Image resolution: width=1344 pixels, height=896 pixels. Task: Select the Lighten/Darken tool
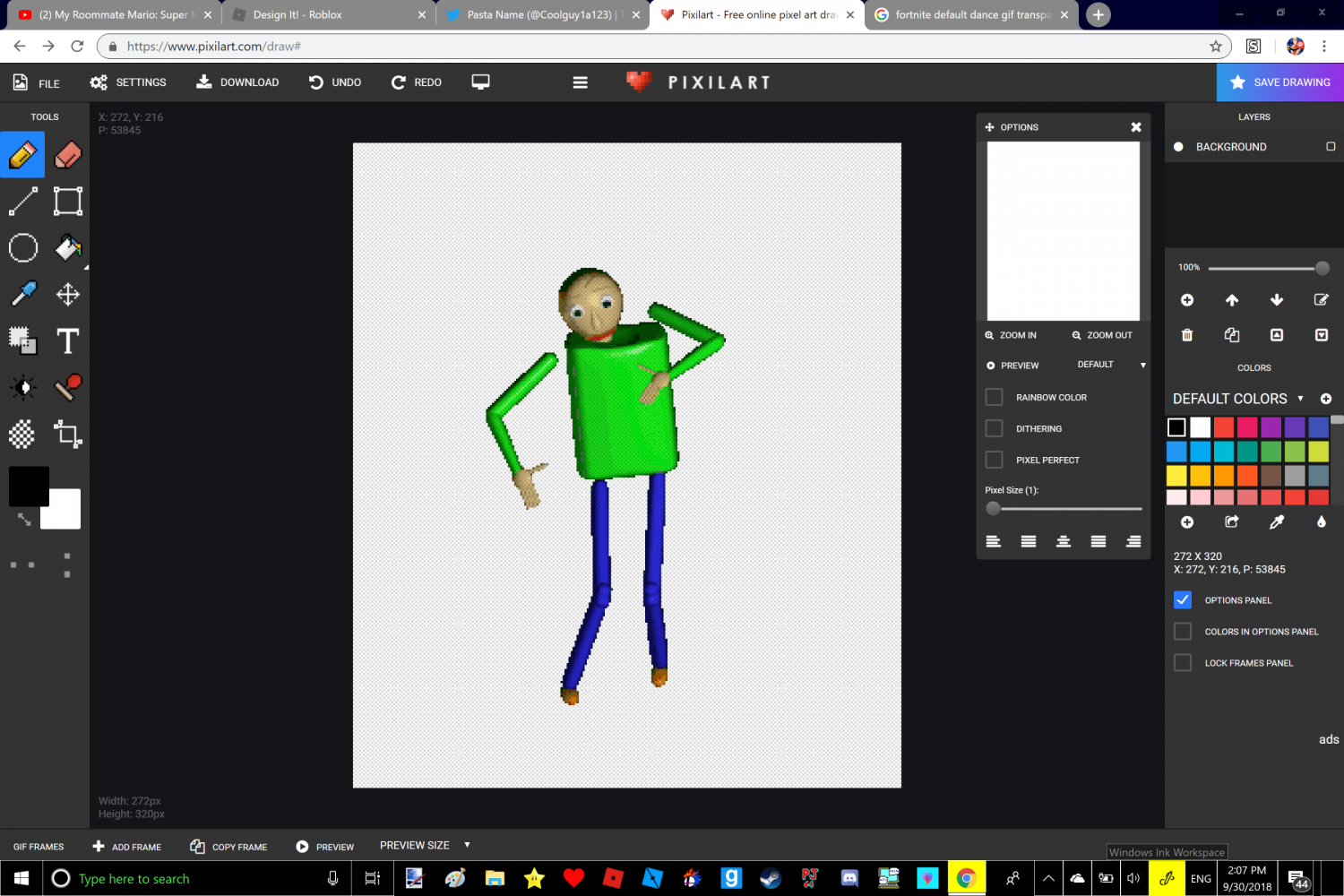point(22,388)
